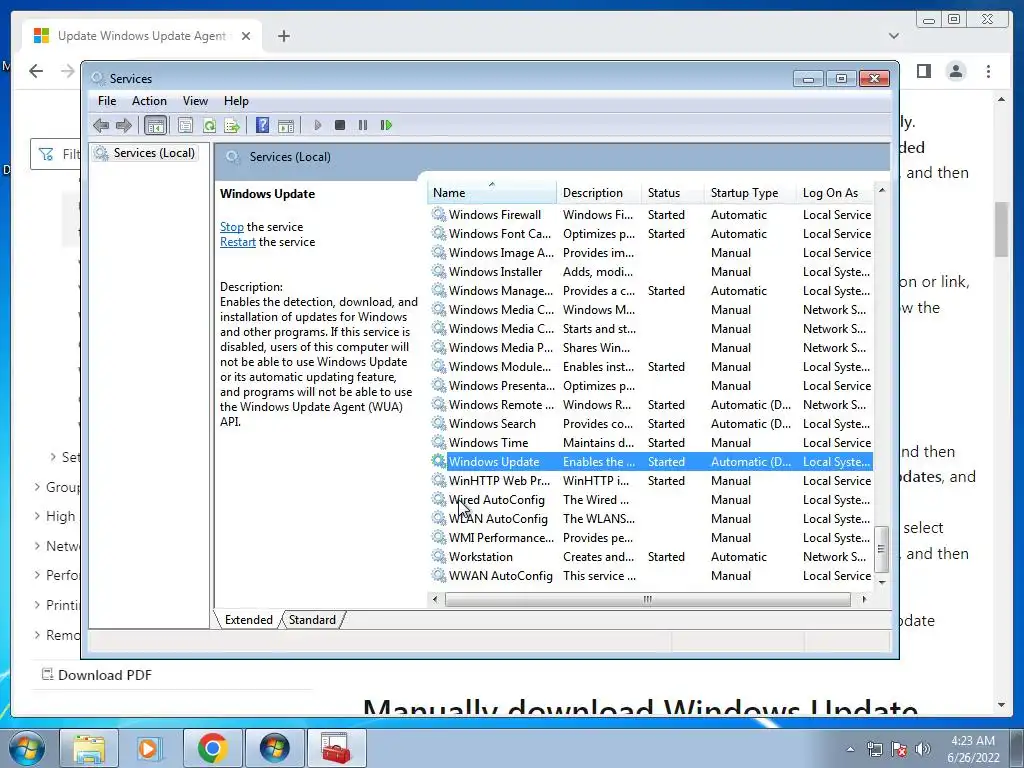The image size is (1024, 768).
Task: Select the Windows Search service row
Action: (651, 423)
